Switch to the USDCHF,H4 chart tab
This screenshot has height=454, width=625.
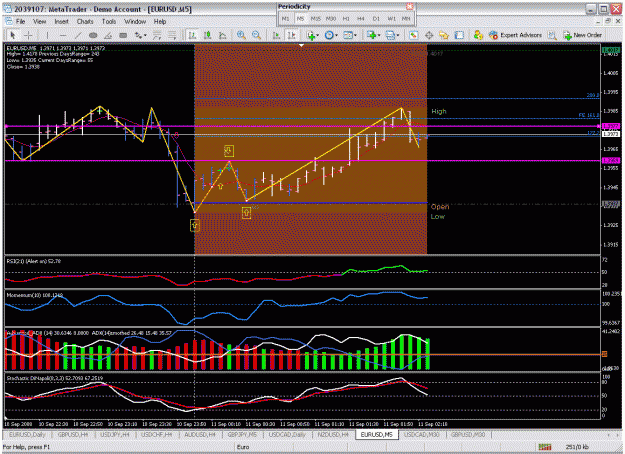click(x=157, y=434)
